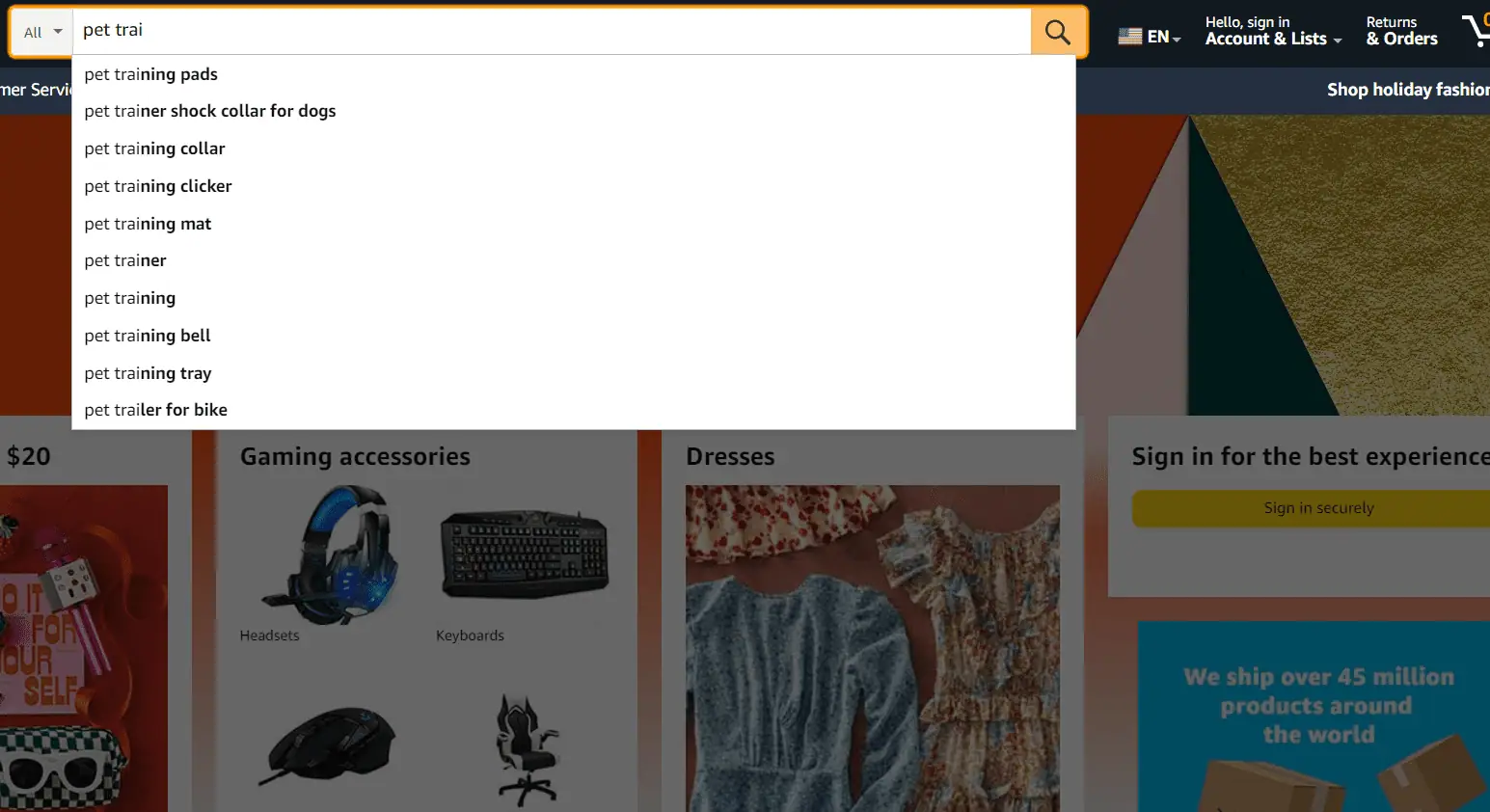This screenshot has height=812, width=1490.
Task: Open the shopping cart icon
Action: coord(1476,31)
